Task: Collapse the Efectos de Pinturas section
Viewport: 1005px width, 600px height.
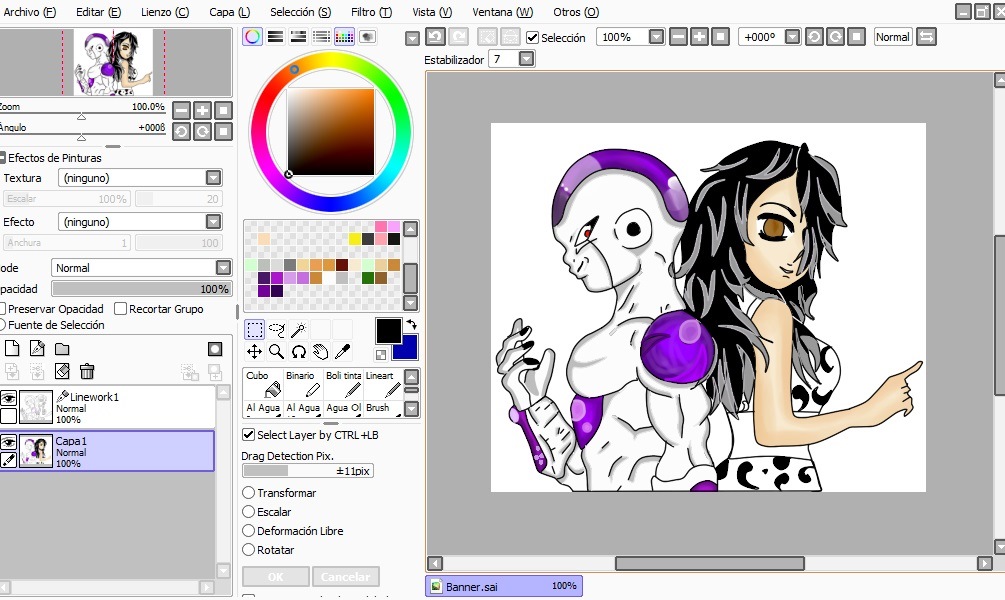Action: [x=3, y=158]
